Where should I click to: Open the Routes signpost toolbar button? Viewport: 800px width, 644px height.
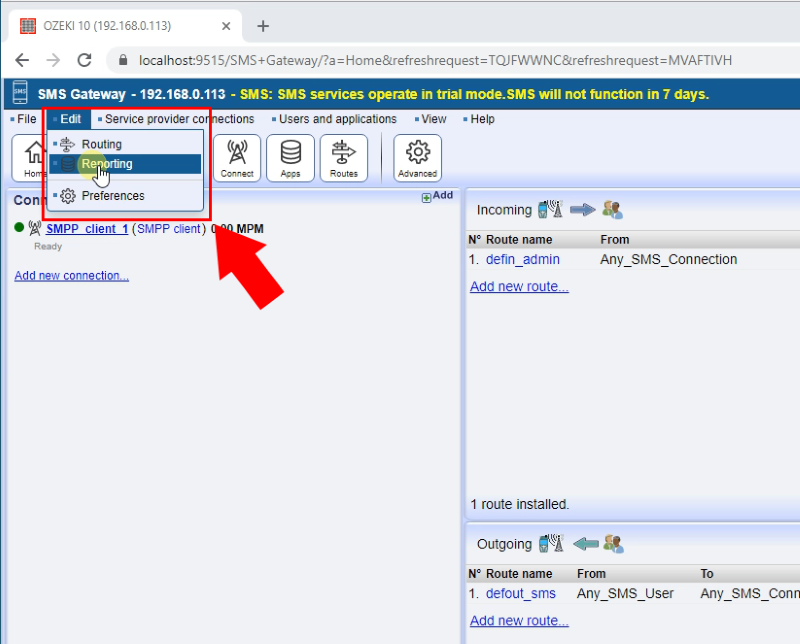[344, 158]
